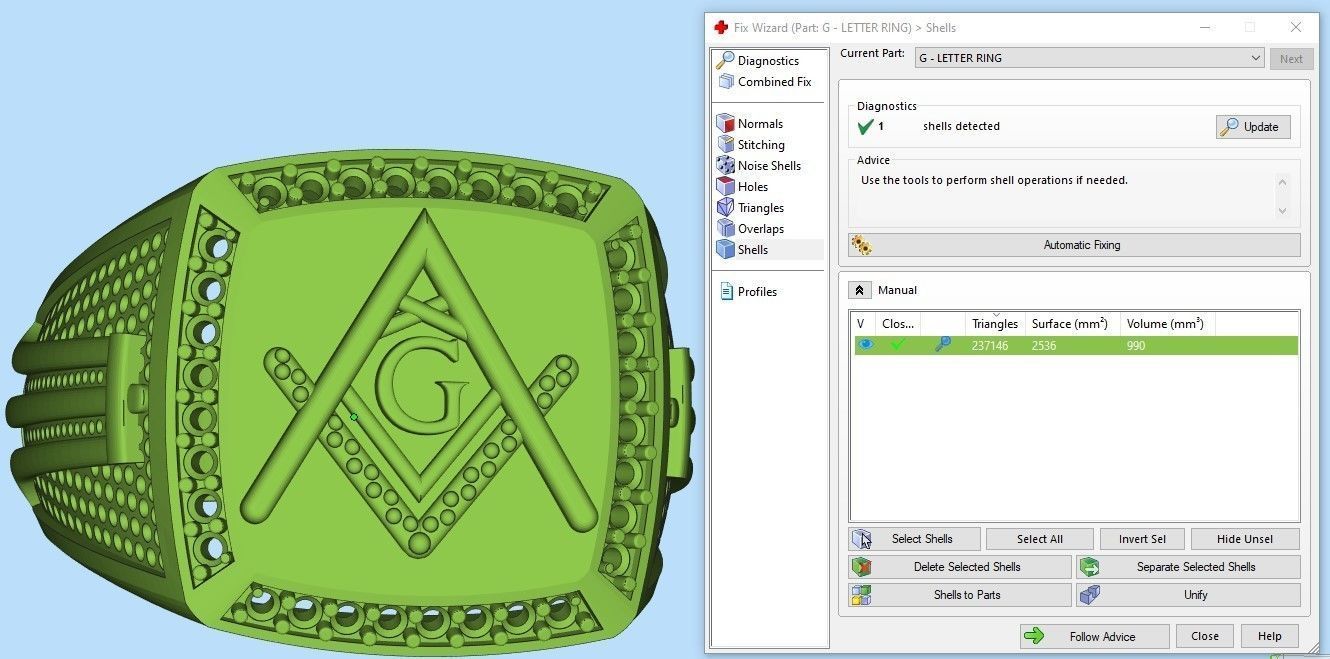Toggle shell visibility eye icon
Viewport: 1330px width, 659px height.
coord(865,345)
